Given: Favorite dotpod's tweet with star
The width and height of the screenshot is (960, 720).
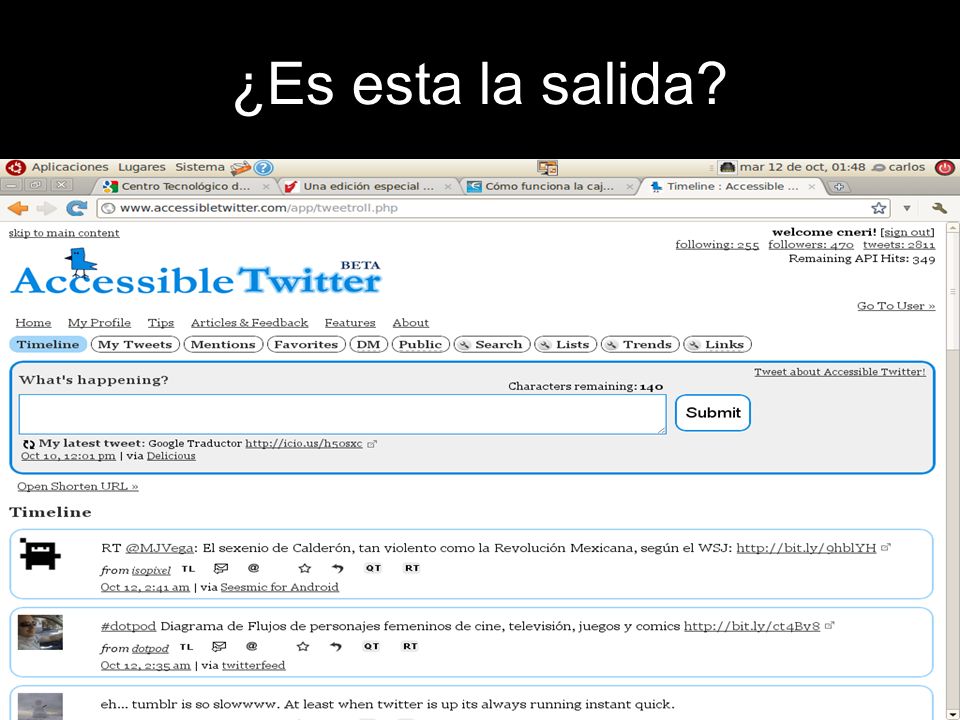Looking at the screenshot, I should click(x=302, y=646).
